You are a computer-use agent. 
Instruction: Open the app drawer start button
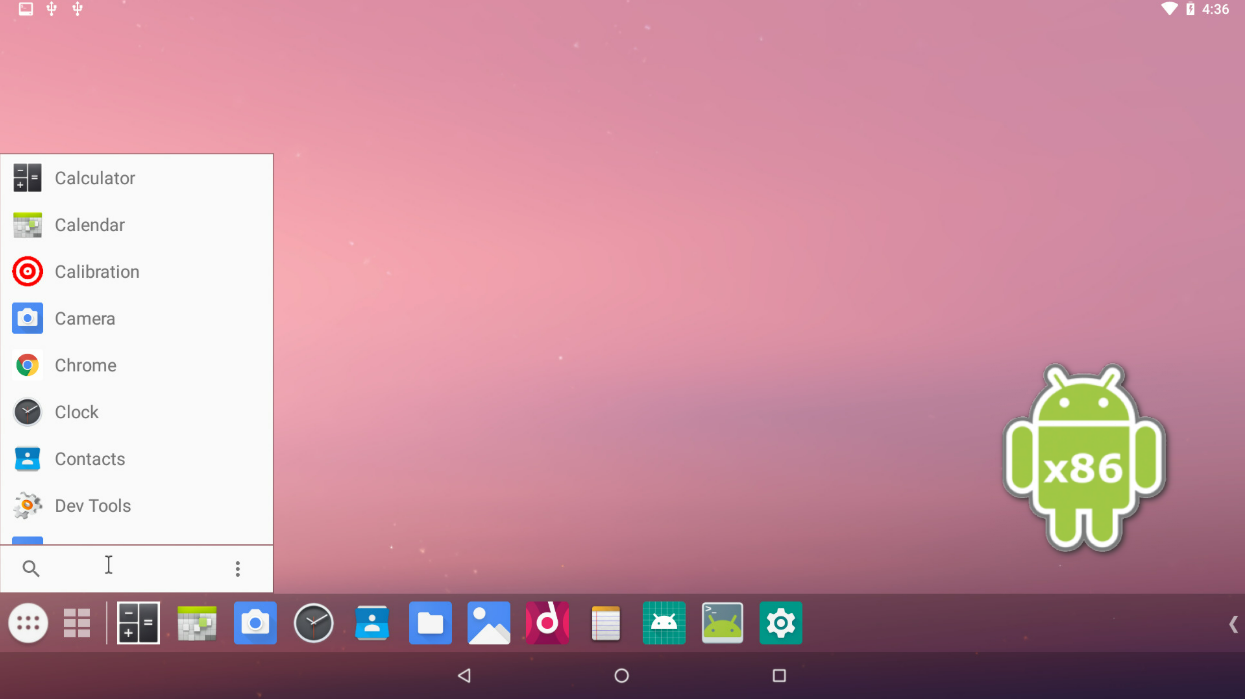tap(28, 623)
